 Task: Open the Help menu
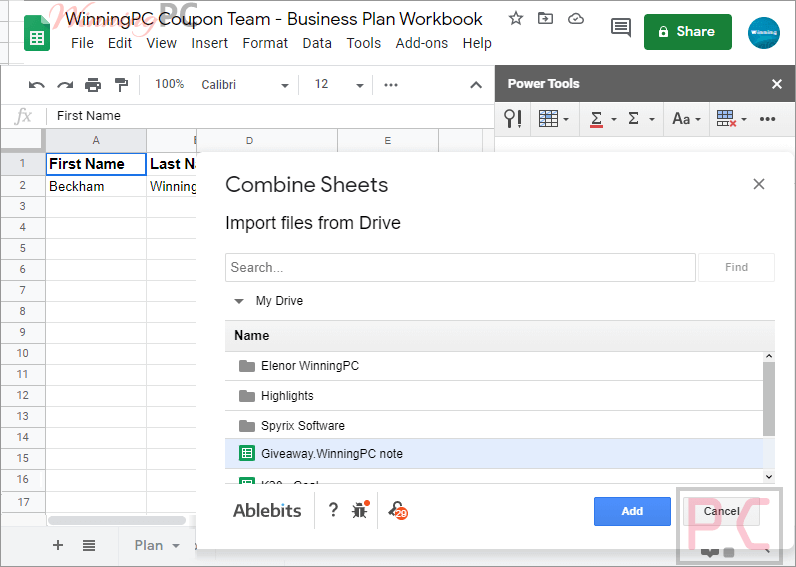477,43
